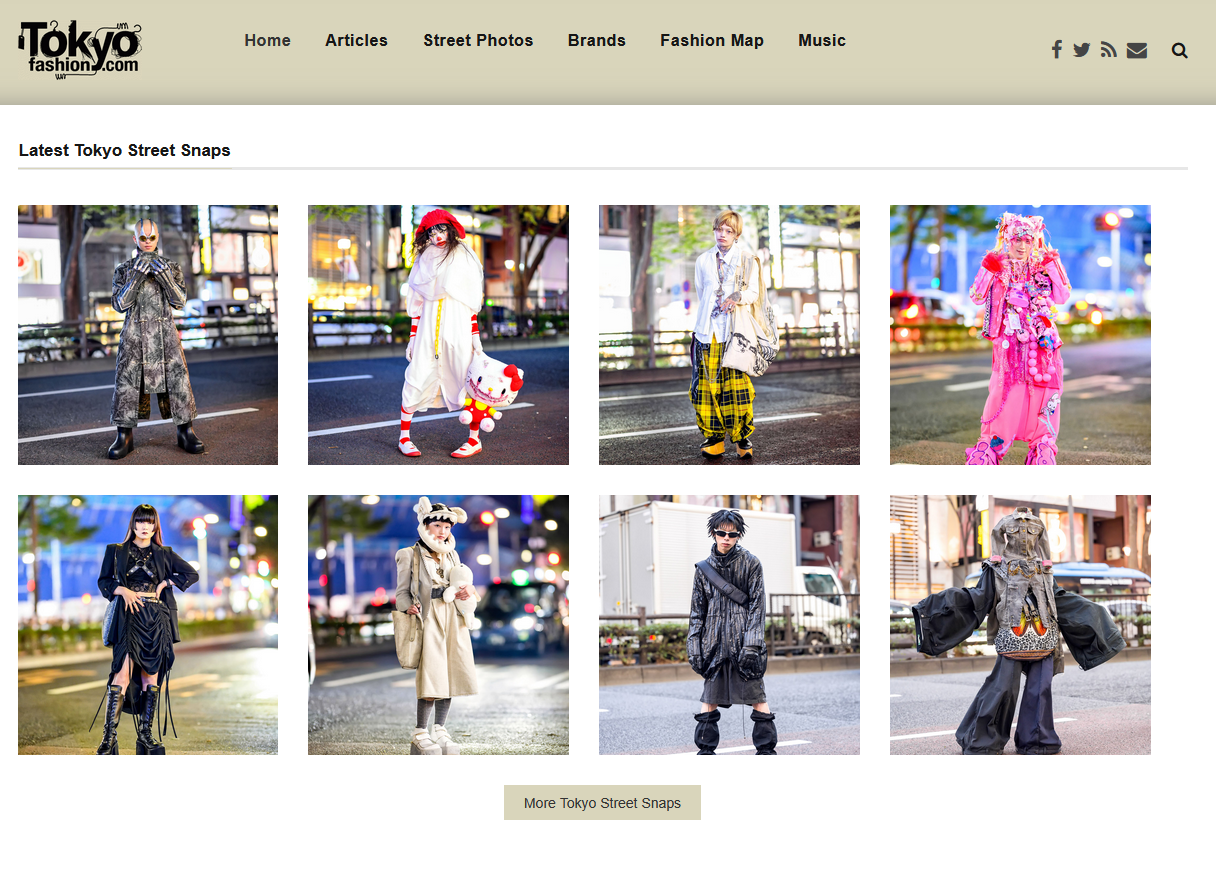Go to the Home menu item
Image resolution: width=1216 pixels, height=869 pixels.
click(267, 41)
